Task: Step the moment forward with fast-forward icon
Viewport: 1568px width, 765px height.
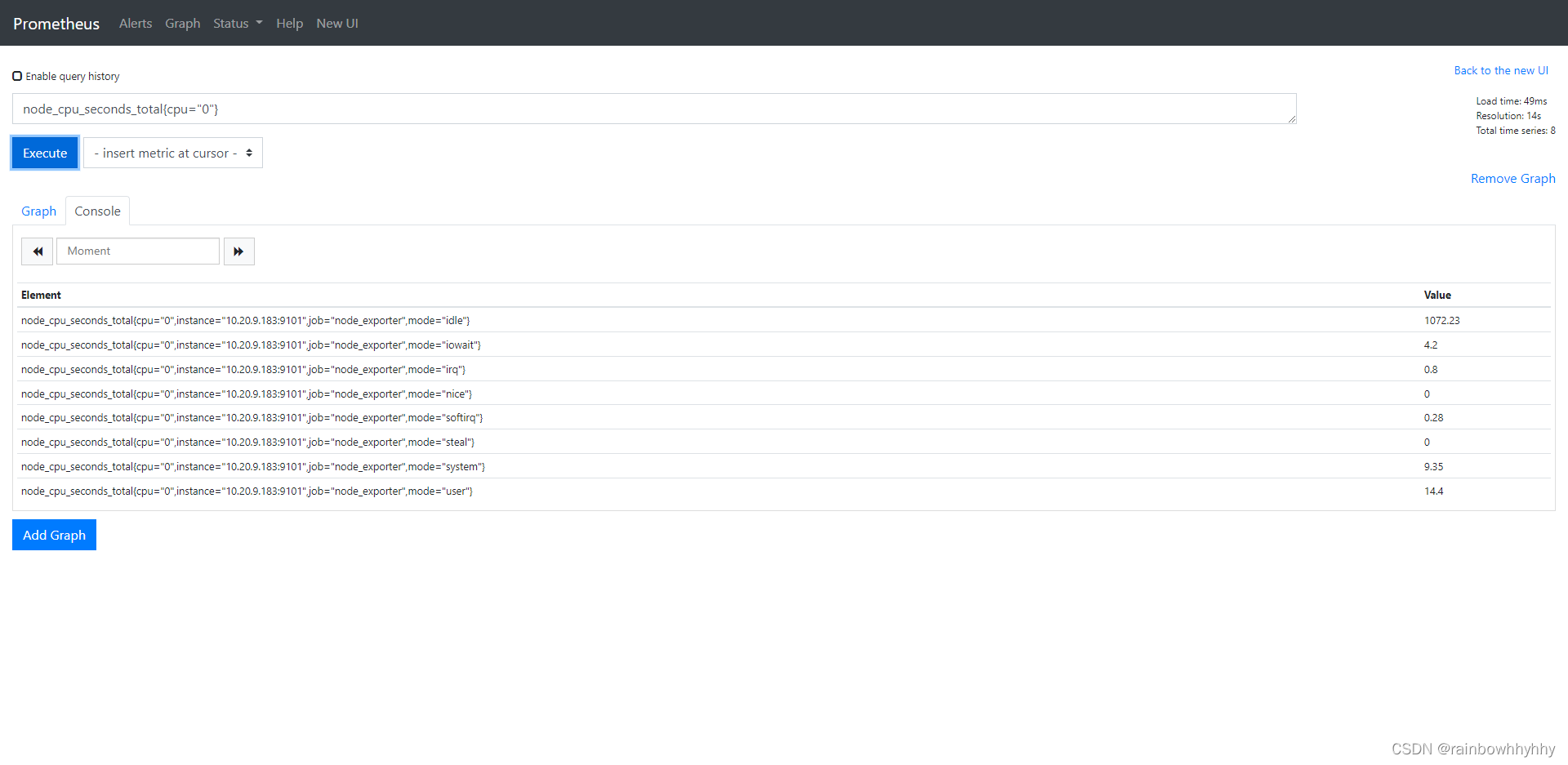Action: (239, 251)
